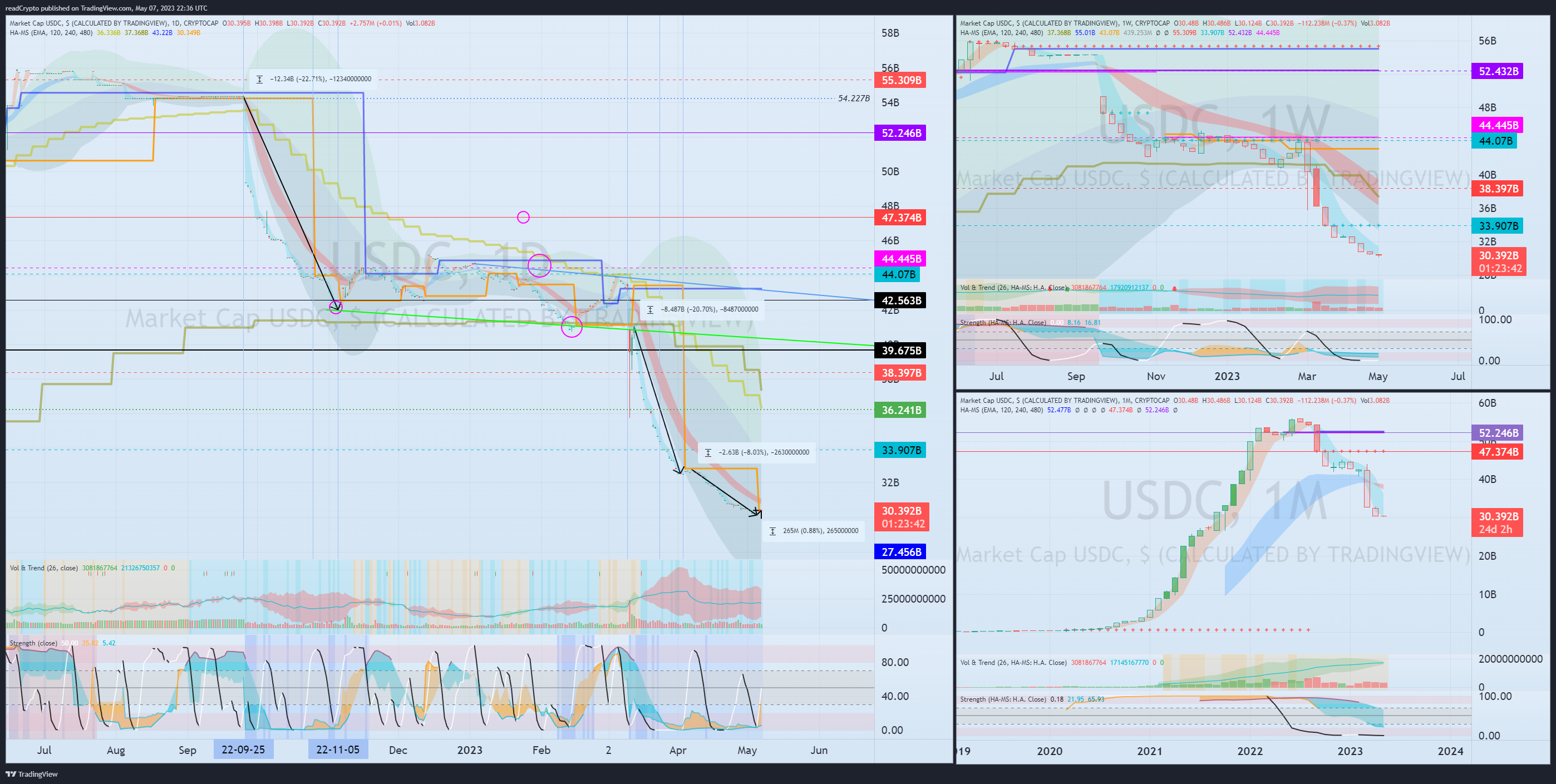Click the 39.675B black price label
Viewport: 1556px width, 784px height.
(900, 351)
